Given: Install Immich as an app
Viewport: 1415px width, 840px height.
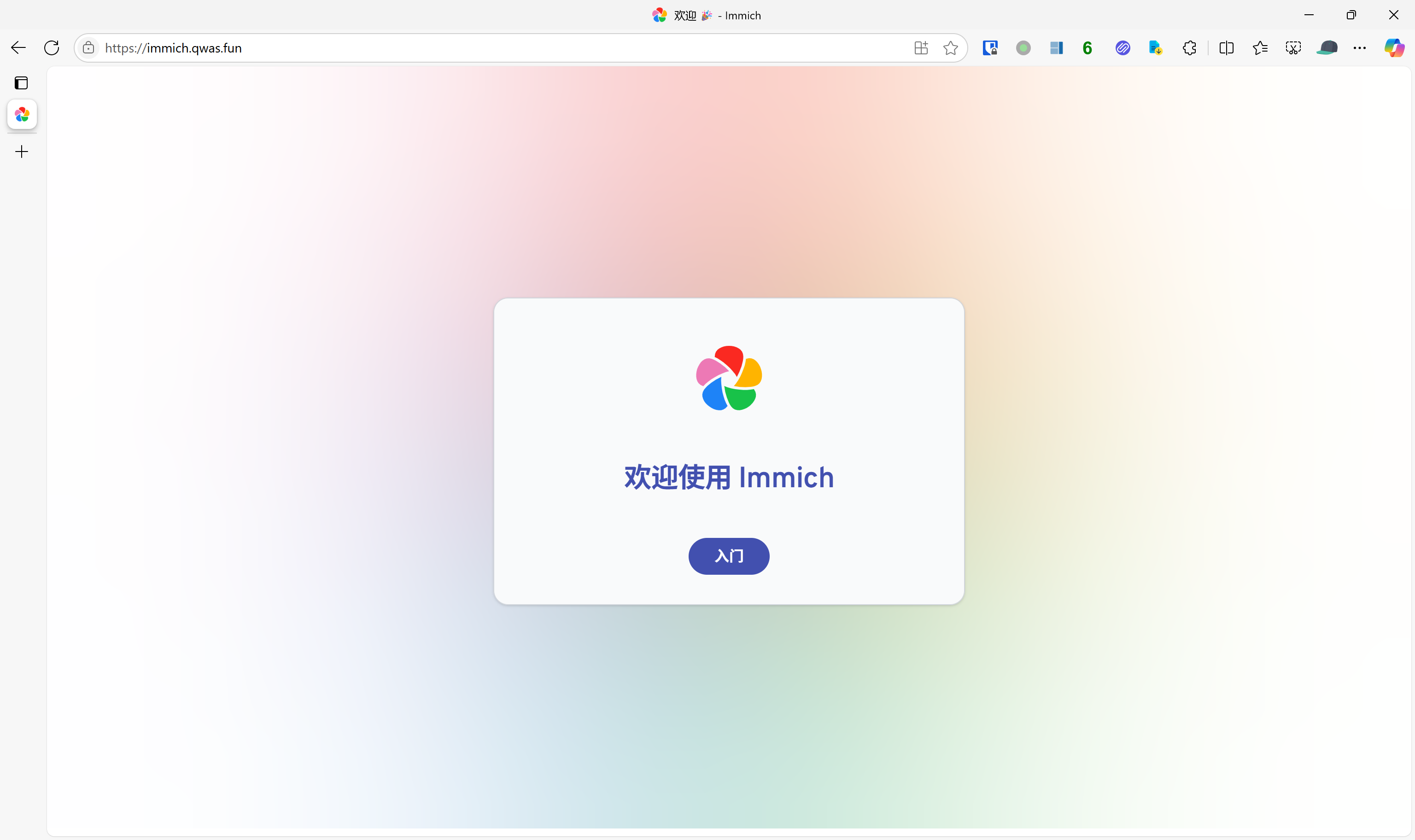Looking at the screenshot, I should pos(920,47).
